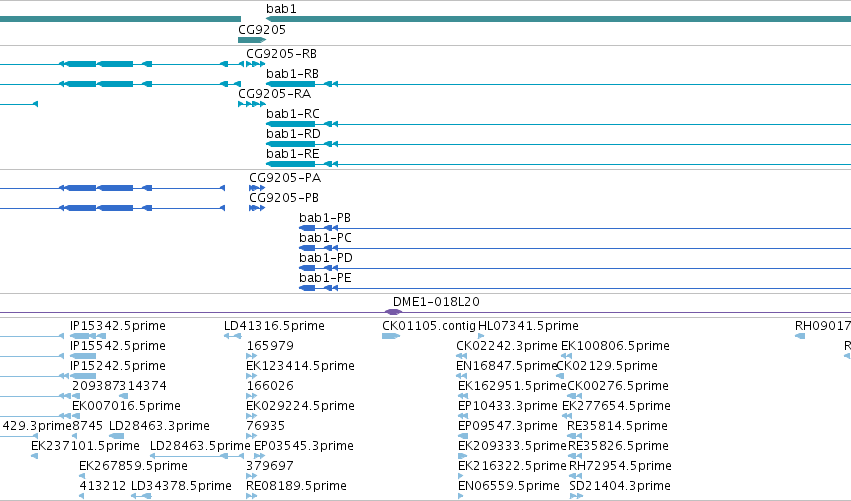Click the LD34378.5prime EST
Screen dimensions: 851x501
181,486
